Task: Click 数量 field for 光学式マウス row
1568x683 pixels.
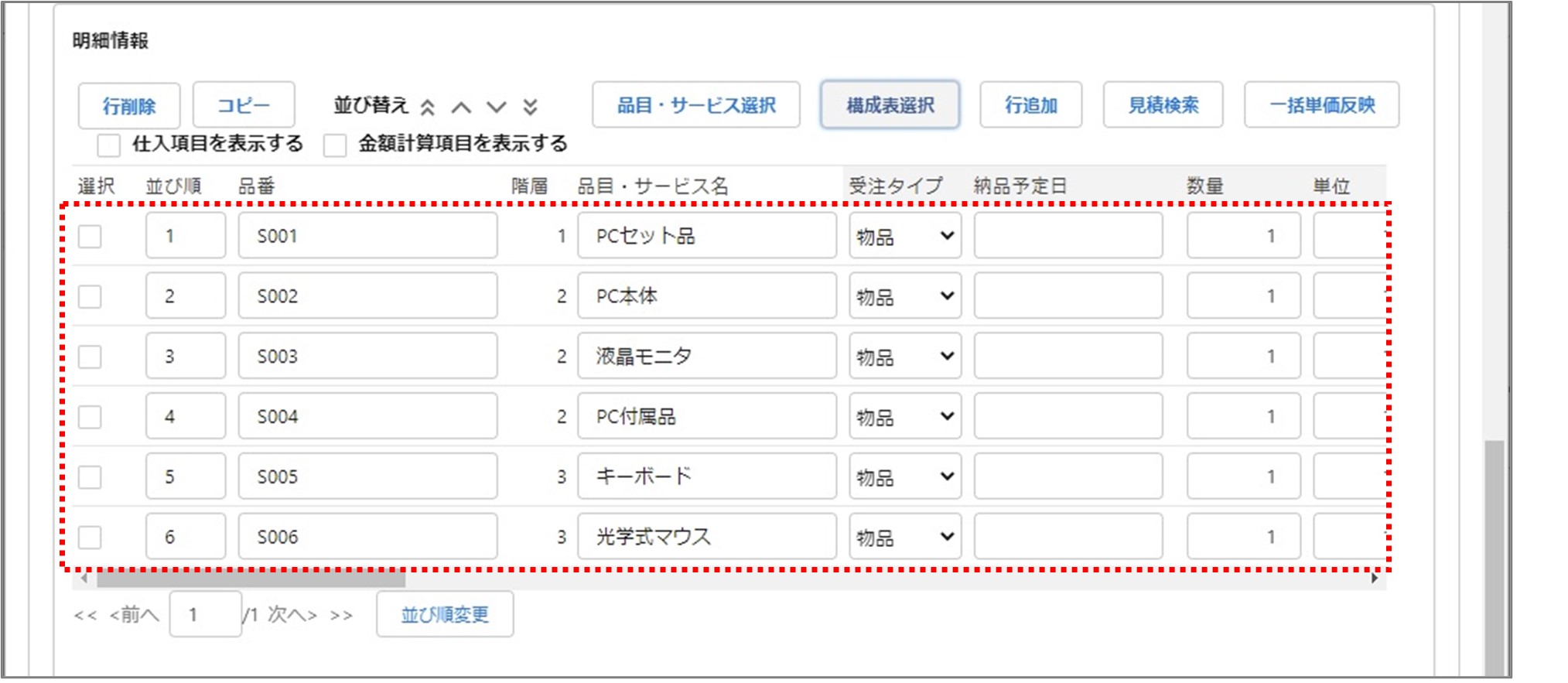Action: (x=1244, y=537)
